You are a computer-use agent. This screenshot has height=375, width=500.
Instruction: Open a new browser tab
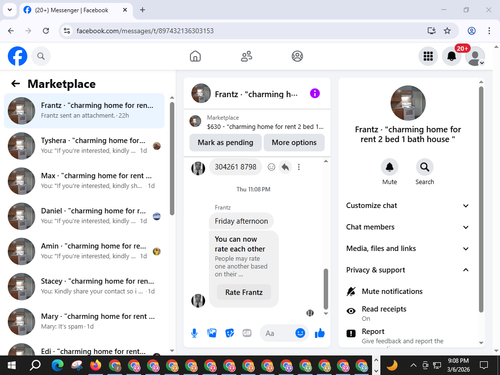(x=142, y=10)
